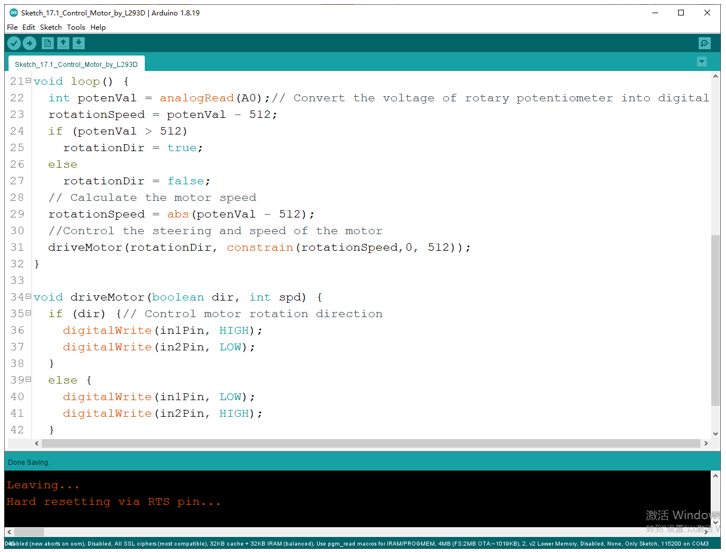726x552 pixels.
Task: Collapse the if (dir) block fold marker
Action: [28, 313]
